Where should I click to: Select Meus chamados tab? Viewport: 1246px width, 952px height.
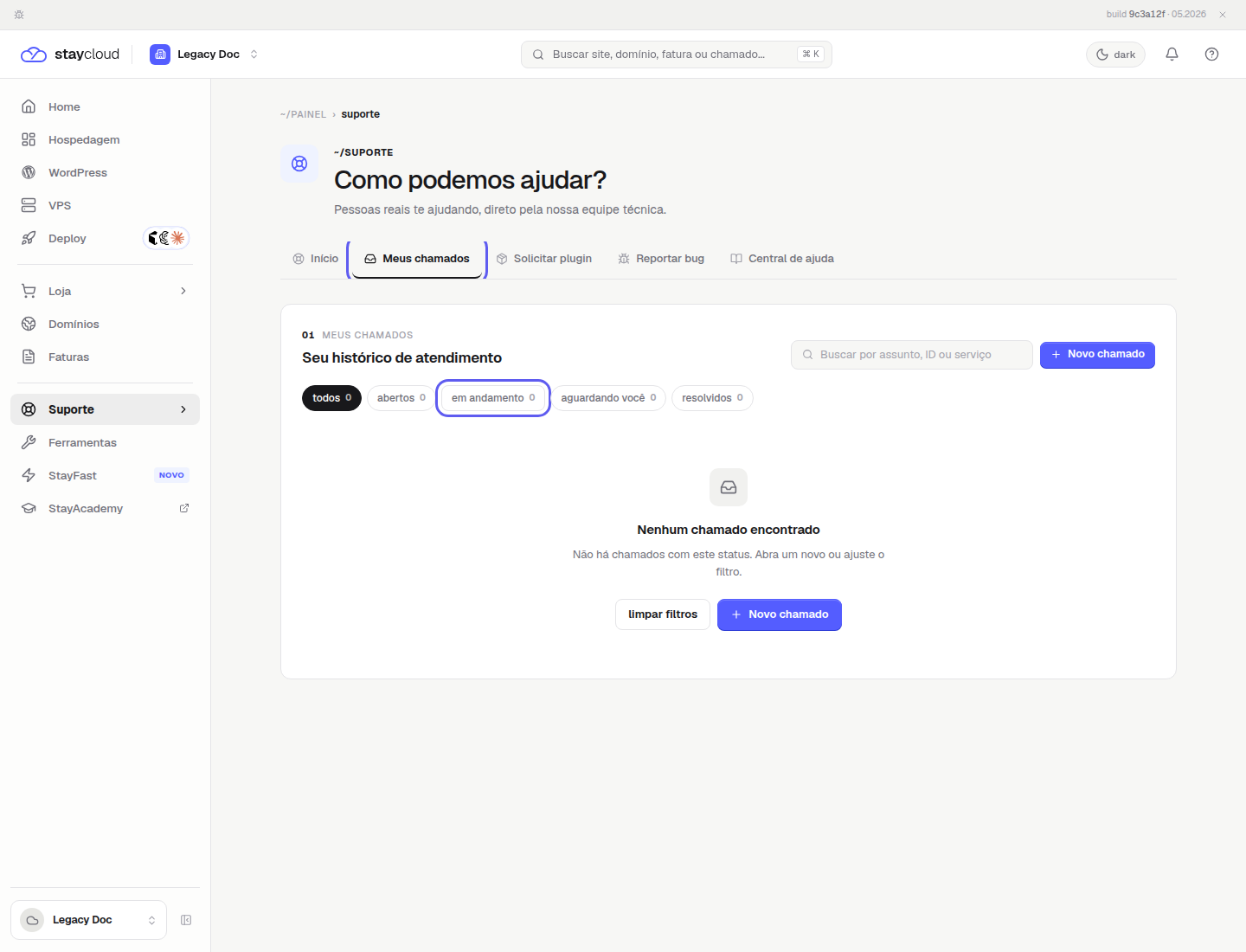417,259
